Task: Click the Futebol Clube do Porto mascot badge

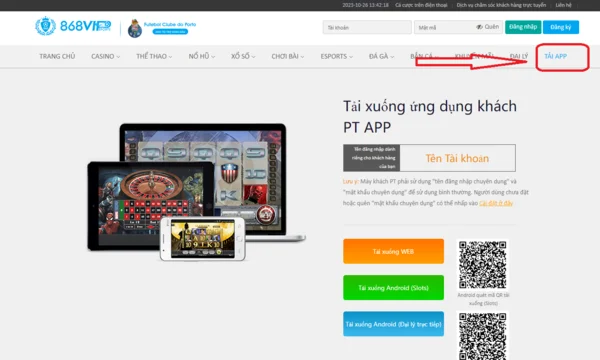Action: pyautogui.click(x=135, y=28)
